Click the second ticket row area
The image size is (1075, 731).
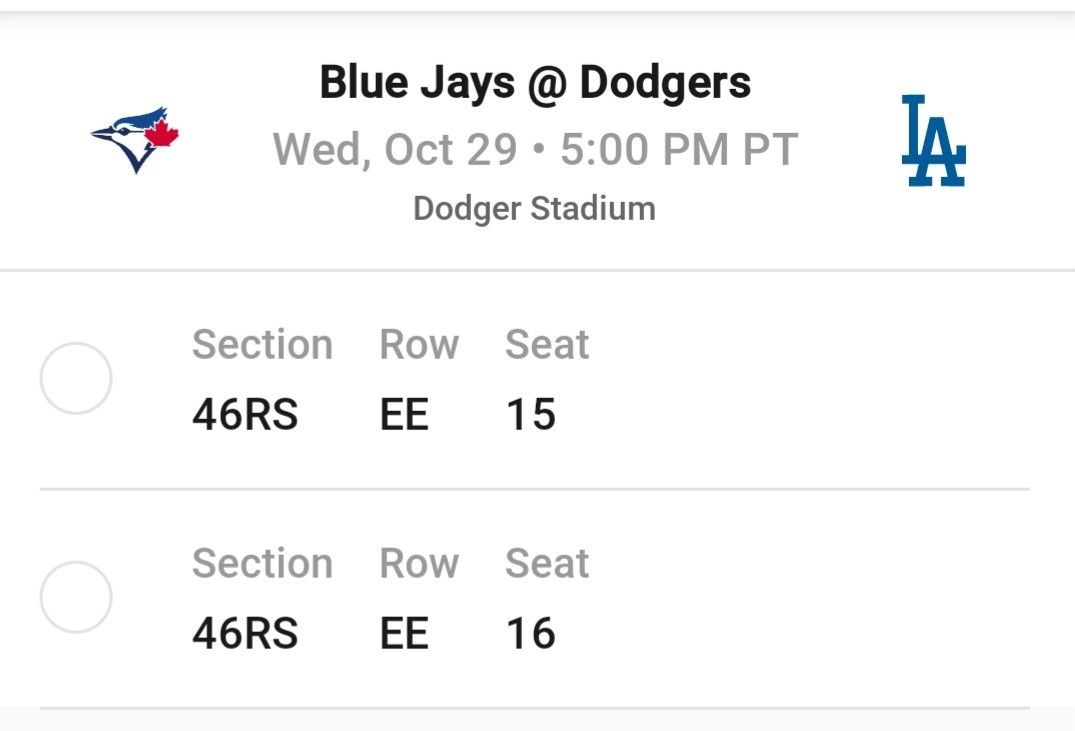[x=537, y=598]
